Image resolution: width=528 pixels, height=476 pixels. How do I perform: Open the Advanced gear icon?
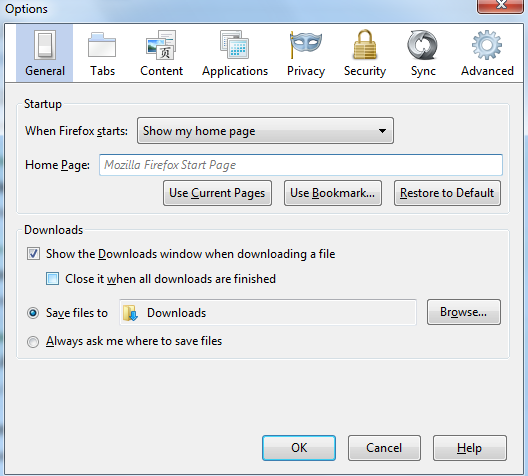coord(487,45)
